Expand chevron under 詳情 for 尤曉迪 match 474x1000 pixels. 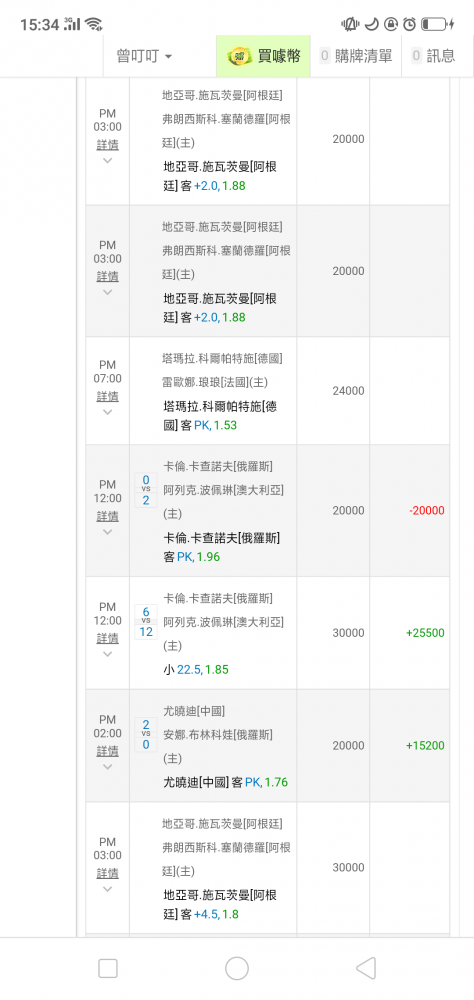pyautogui.click(x=107, y=767)
